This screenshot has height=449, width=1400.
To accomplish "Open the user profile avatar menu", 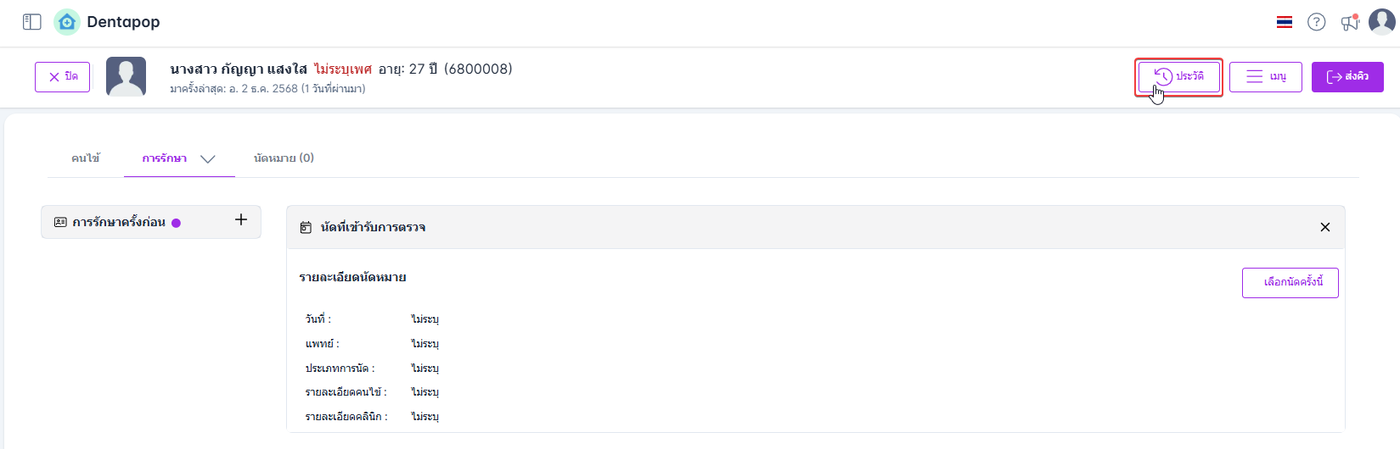I will pos(1381,22).
